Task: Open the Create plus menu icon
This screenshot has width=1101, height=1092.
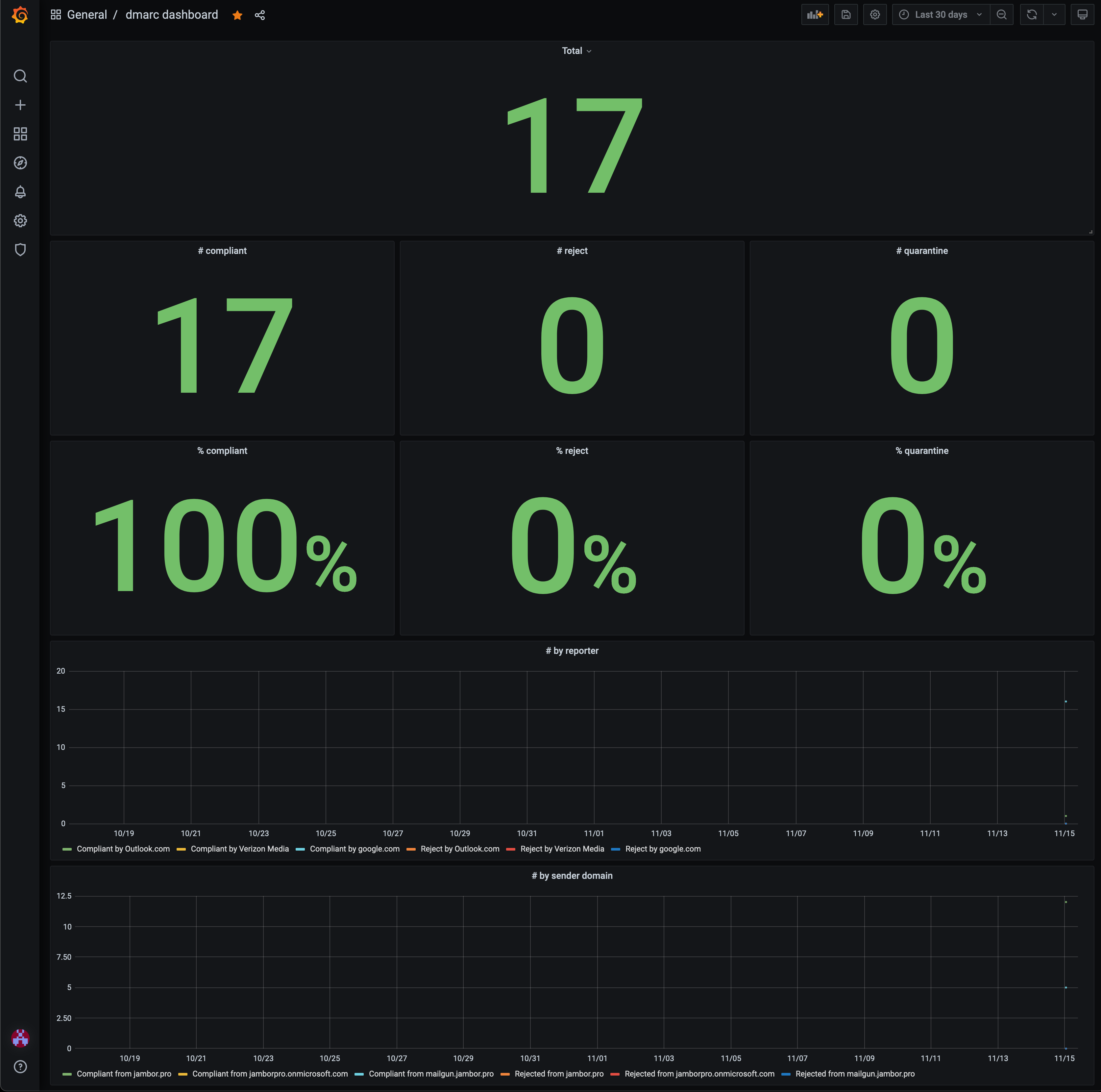Action: coord(20,105)
